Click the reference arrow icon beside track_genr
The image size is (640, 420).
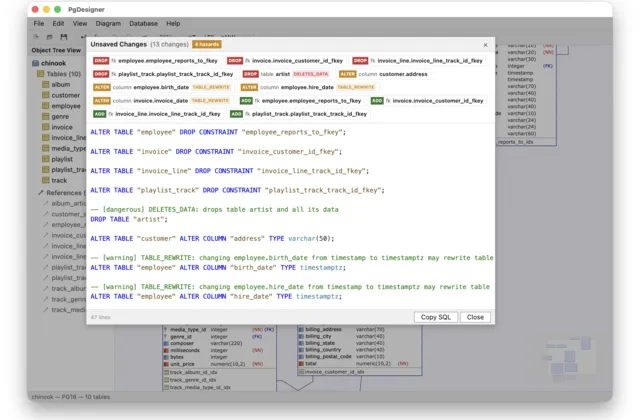[x=46, y=299]
